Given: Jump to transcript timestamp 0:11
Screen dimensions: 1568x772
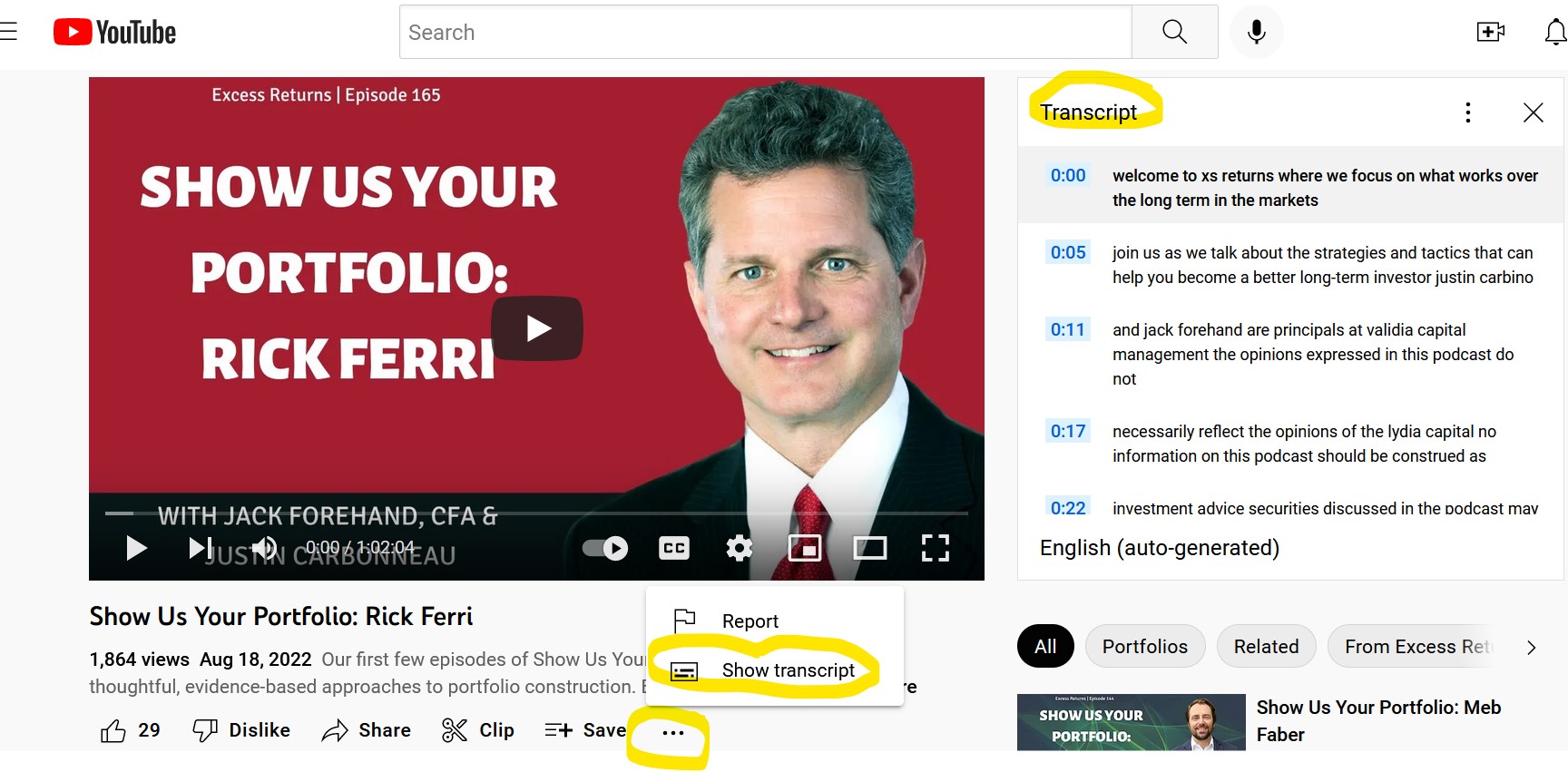Looking at the screenshot, I should tap(1068, 330).
